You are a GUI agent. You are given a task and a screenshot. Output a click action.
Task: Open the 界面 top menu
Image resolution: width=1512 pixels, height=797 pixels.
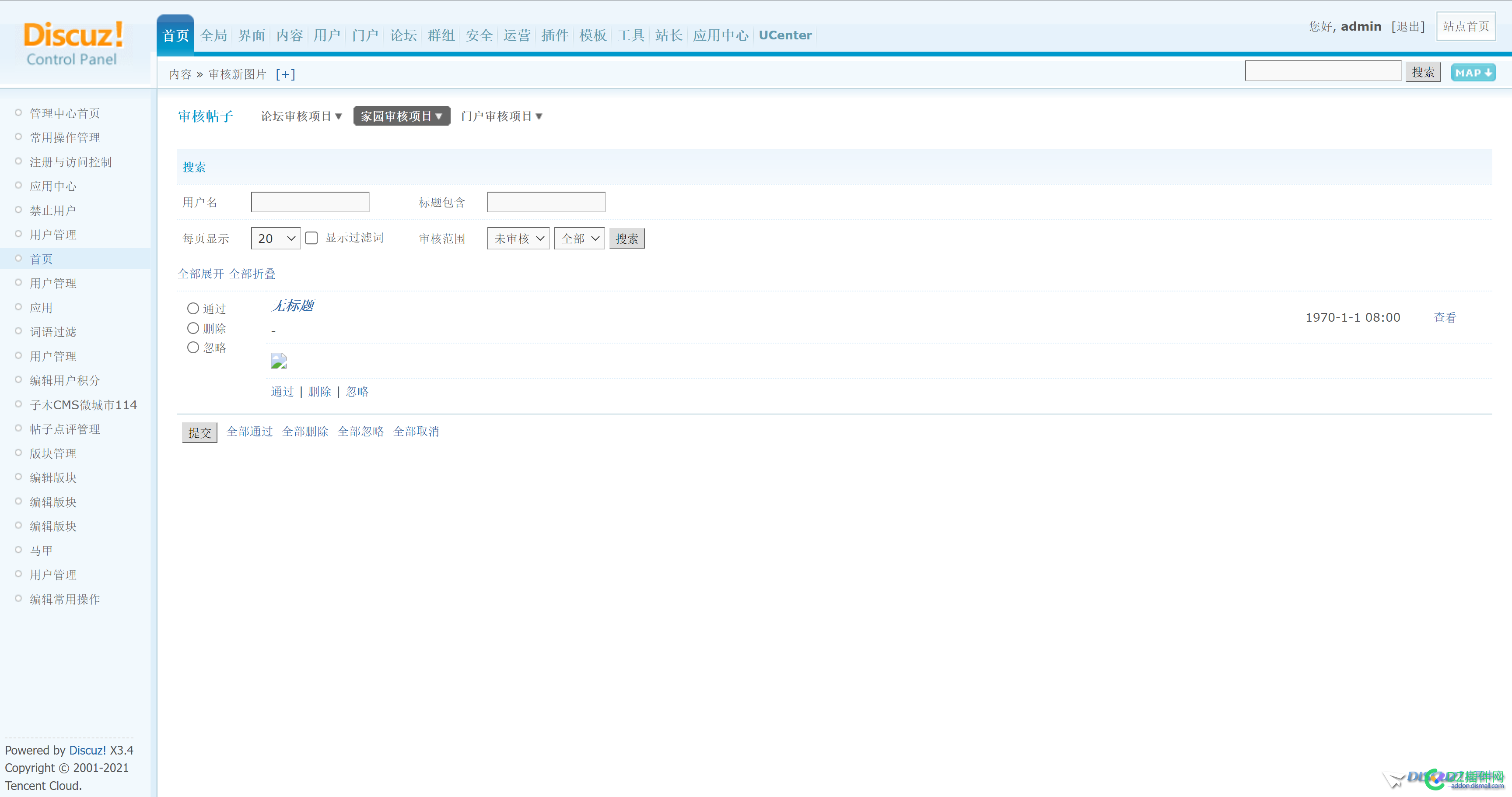coord(252,35)
